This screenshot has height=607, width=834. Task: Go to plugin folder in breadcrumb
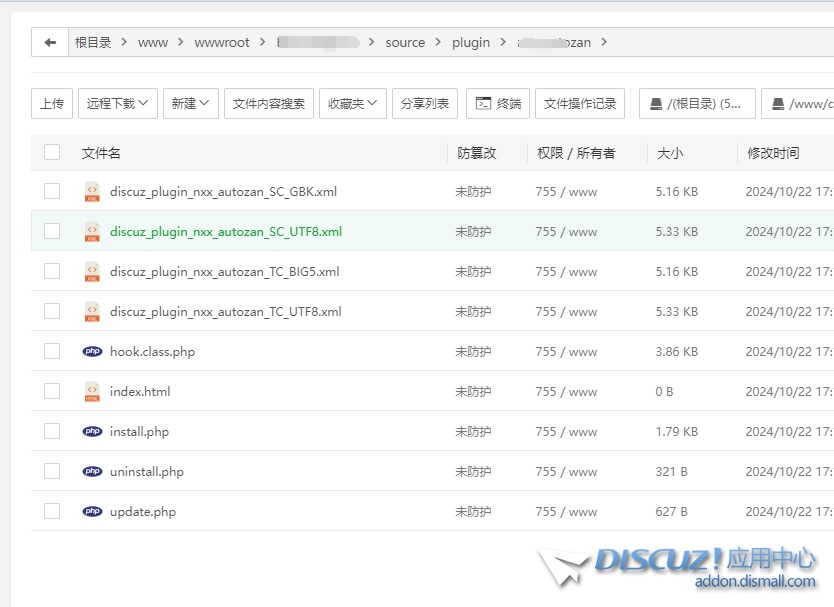471,42
